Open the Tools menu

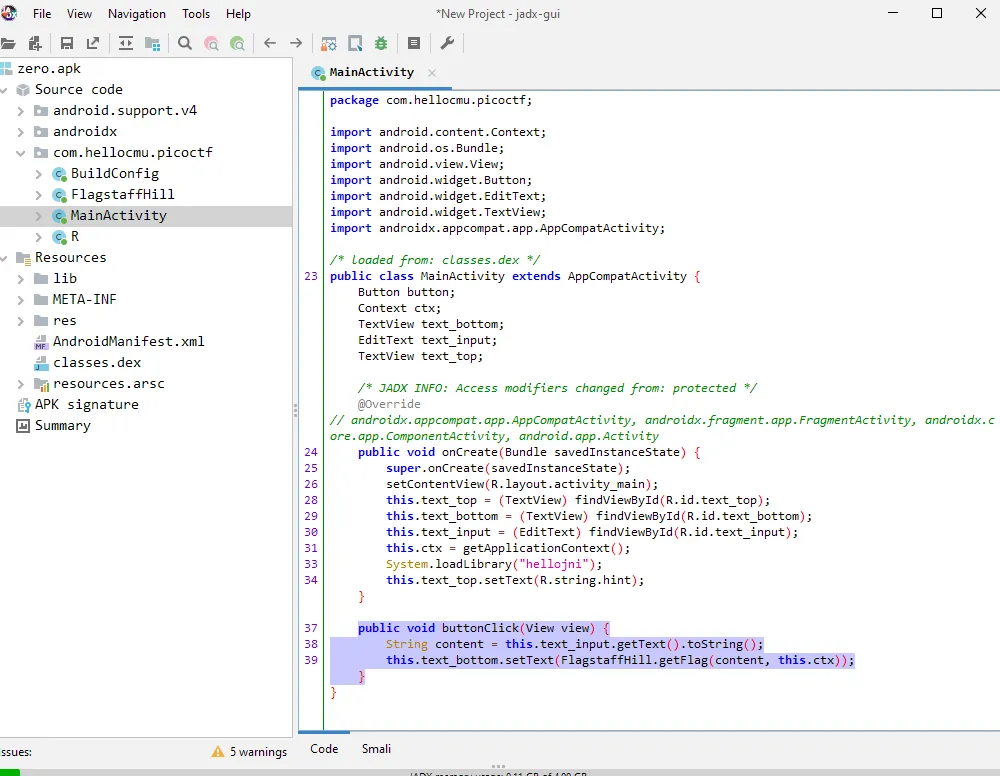pos(196,13)
